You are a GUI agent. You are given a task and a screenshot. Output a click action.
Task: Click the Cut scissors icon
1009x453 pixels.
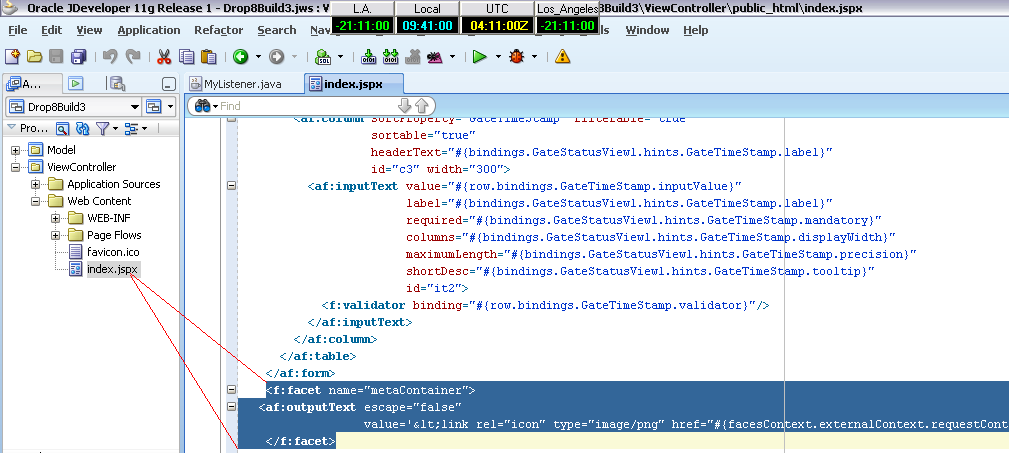point(162,56)
